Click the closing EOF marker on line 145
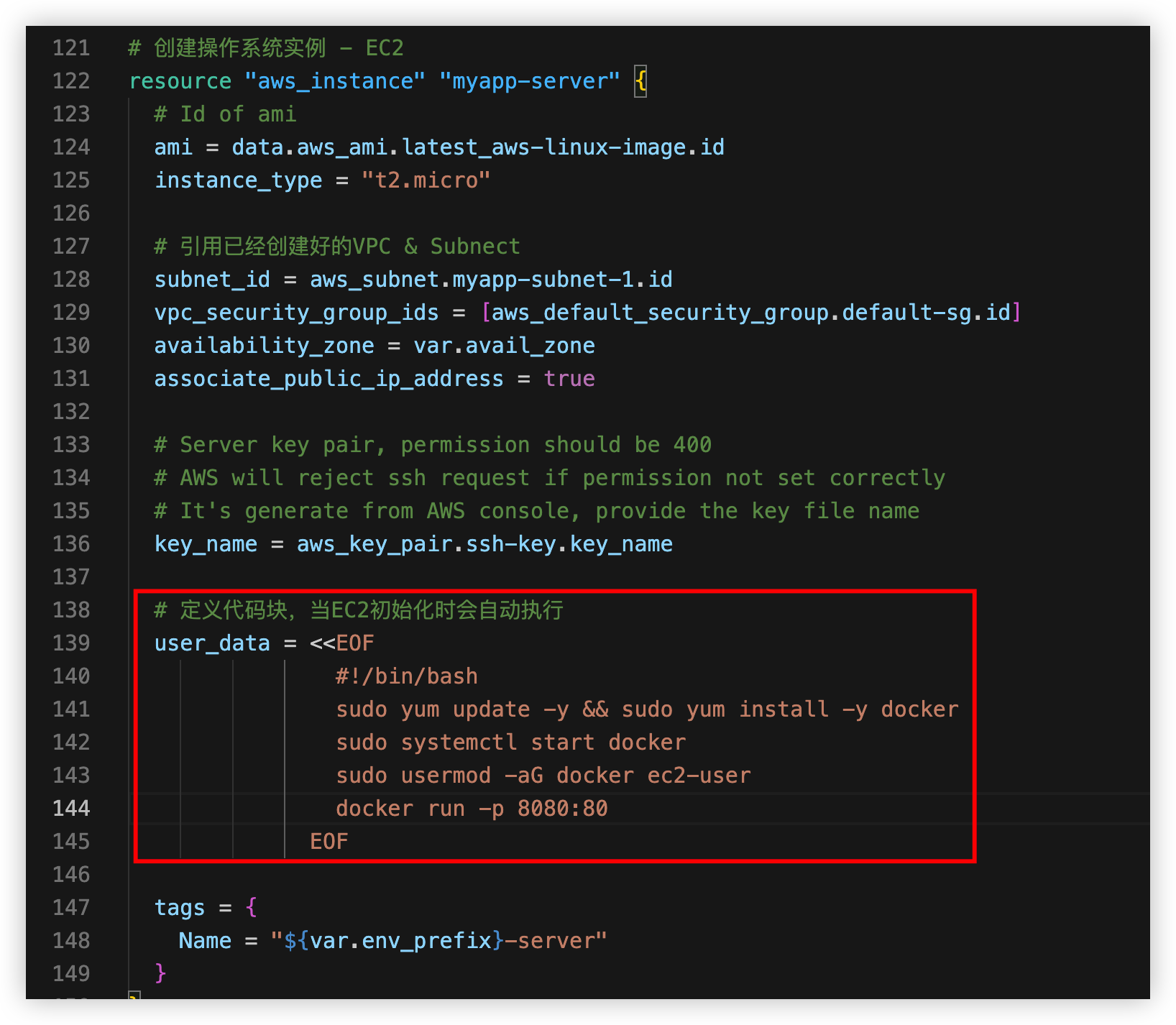Screen dimensions: 1176x1025 point(329,842)
